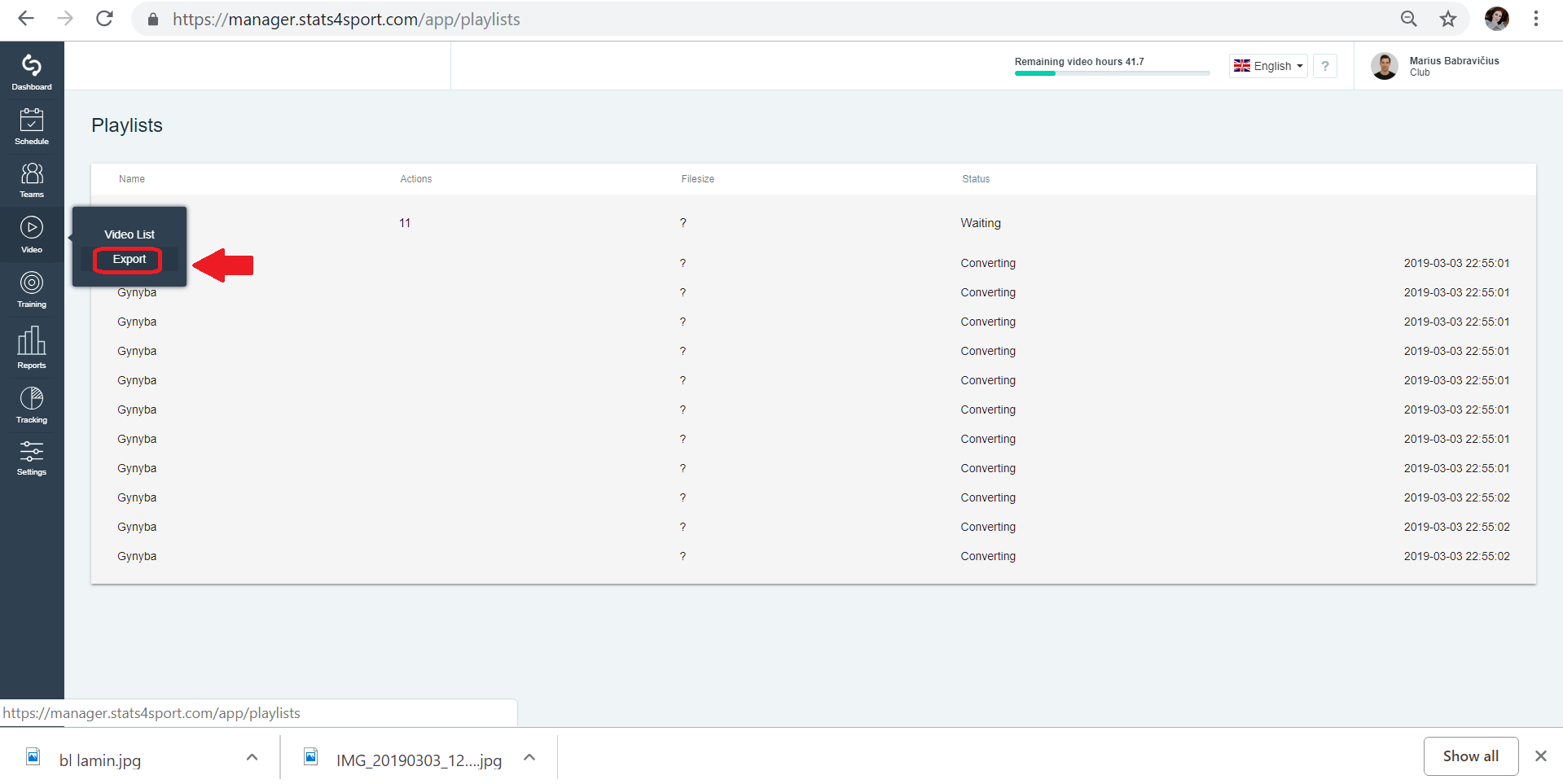The width and height of the screenshot is (1563, 784).
Task: Click the Filesize column header
Action: point(697,179)
